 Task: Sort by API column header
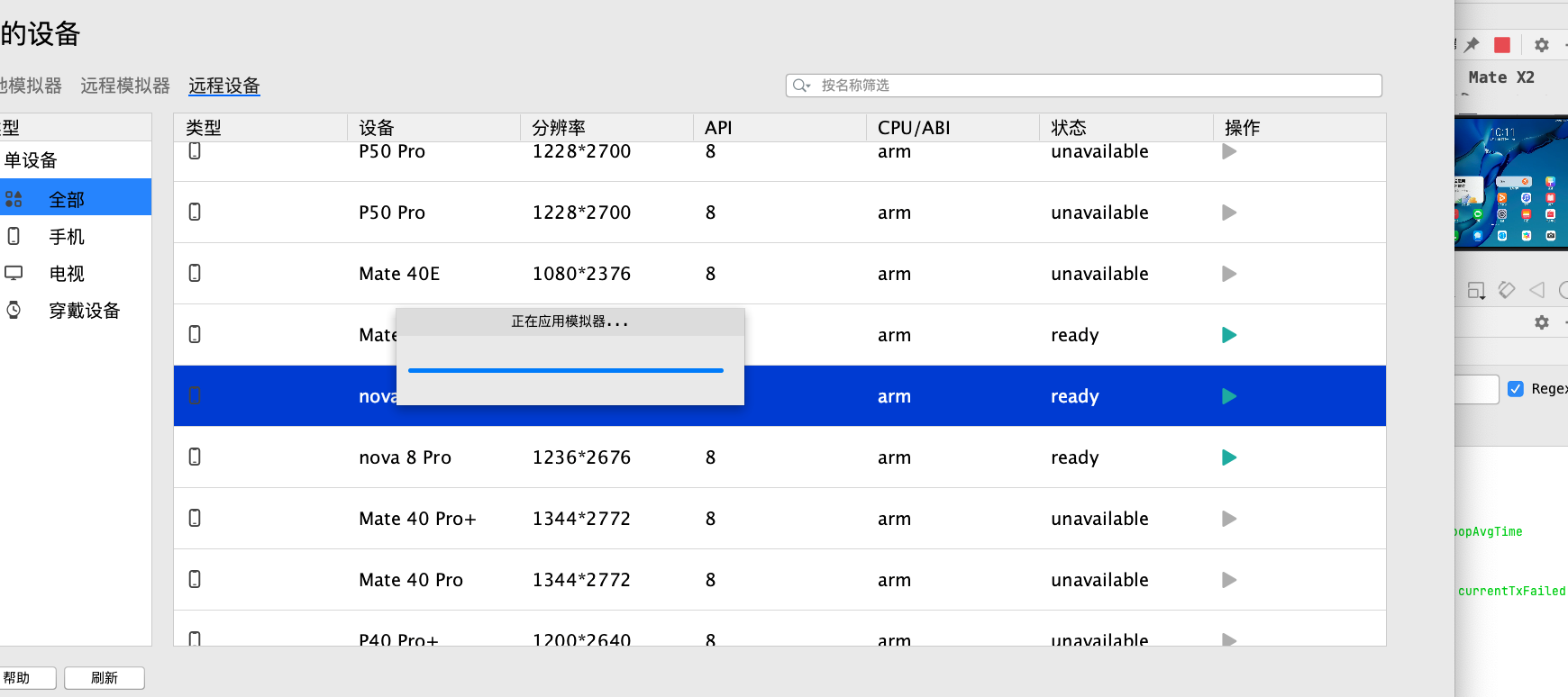pyautogui.click(x=779, y=127)
